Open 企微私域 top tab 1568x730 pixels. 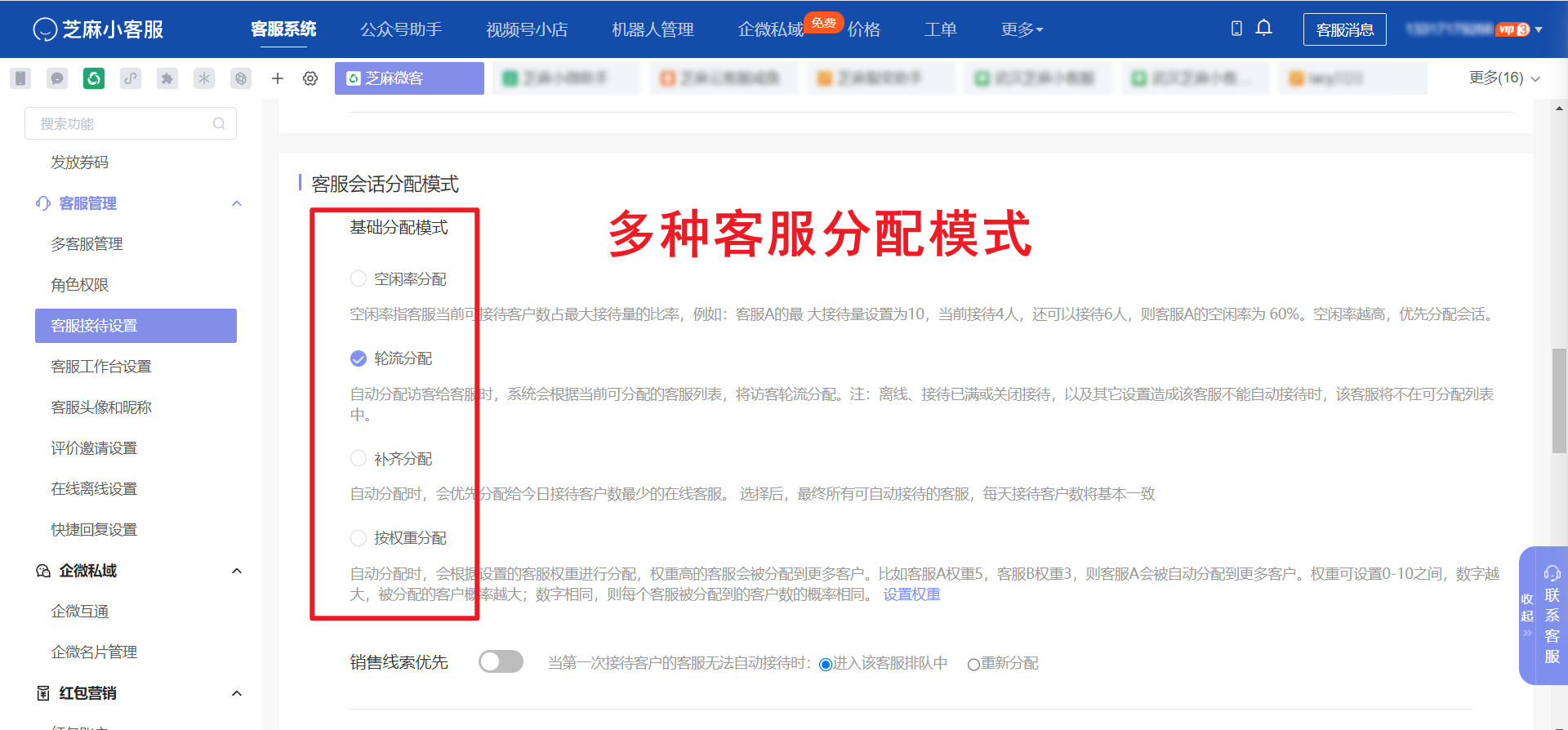pos(771,29)
